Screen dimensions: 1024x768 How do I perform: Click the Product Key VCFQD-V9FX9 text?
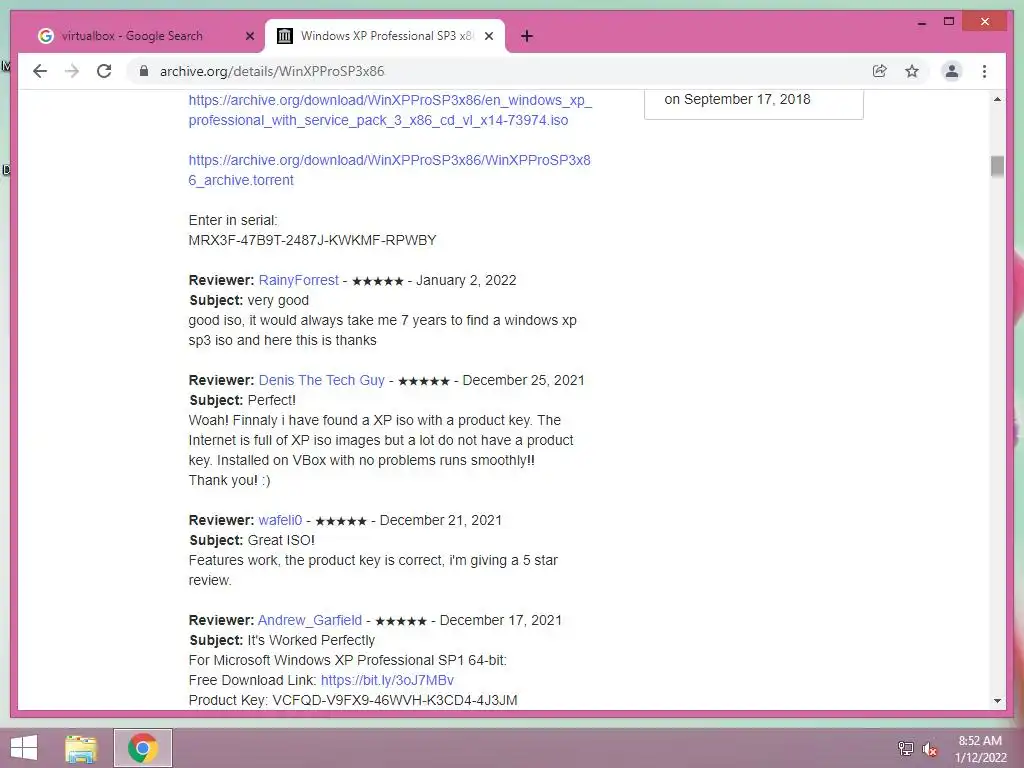[353, 700]
